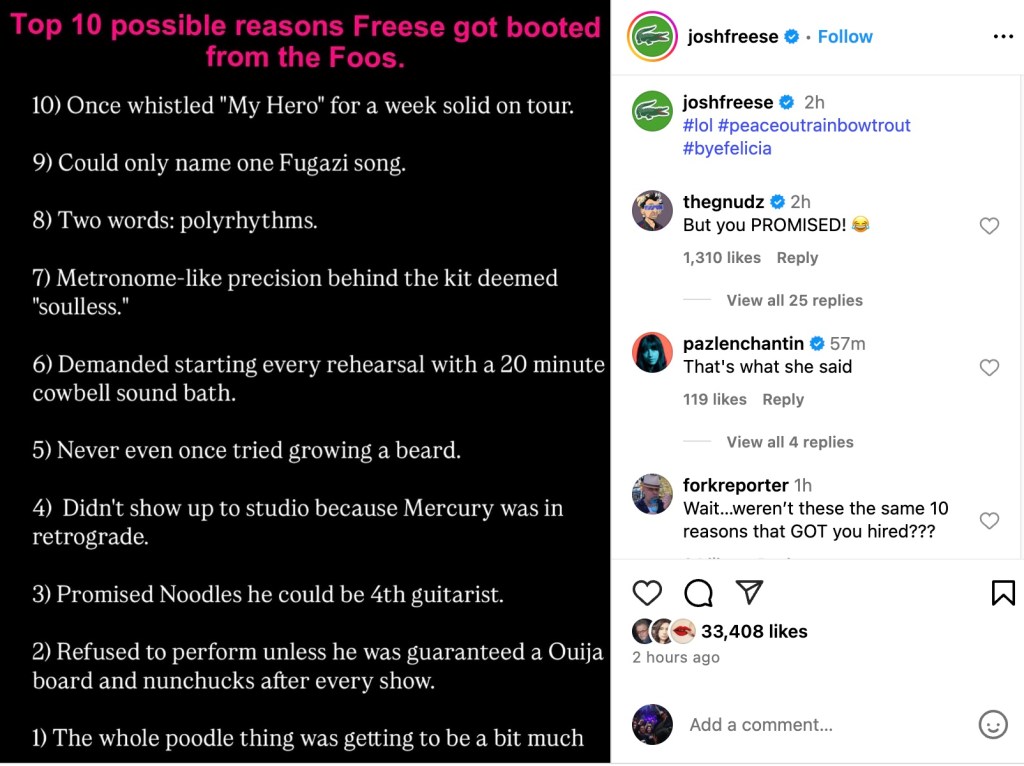Expand View all 4 replies

coord(790,442)
